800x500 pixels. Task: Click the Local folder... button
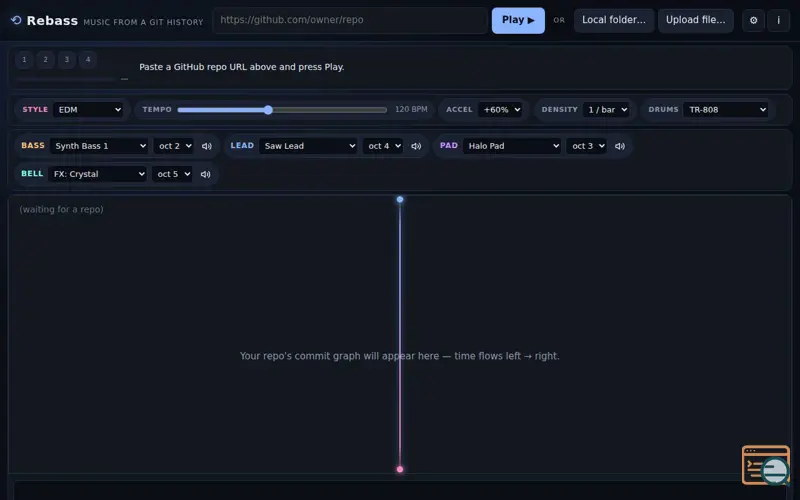coord(614,20)
